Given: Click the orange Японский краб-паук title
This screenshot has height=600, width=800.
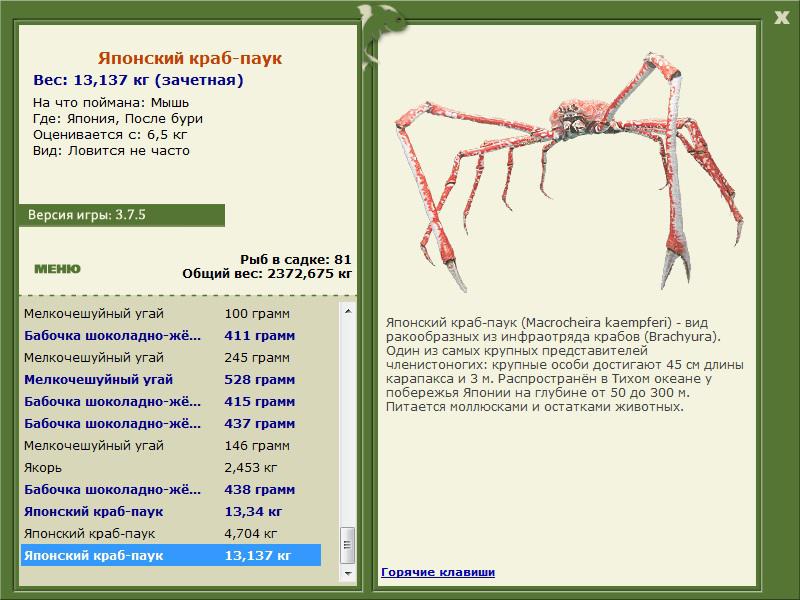Looking at the screenshot, I should click(x=190, y=58).
